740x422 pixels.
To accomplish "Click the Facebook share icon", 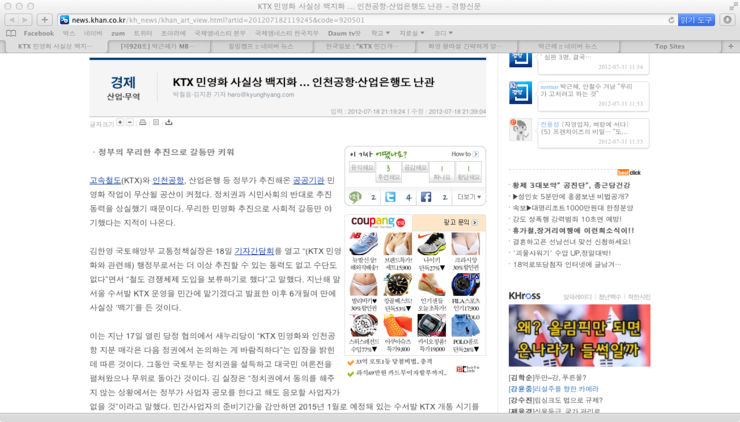I will [426, 198].
